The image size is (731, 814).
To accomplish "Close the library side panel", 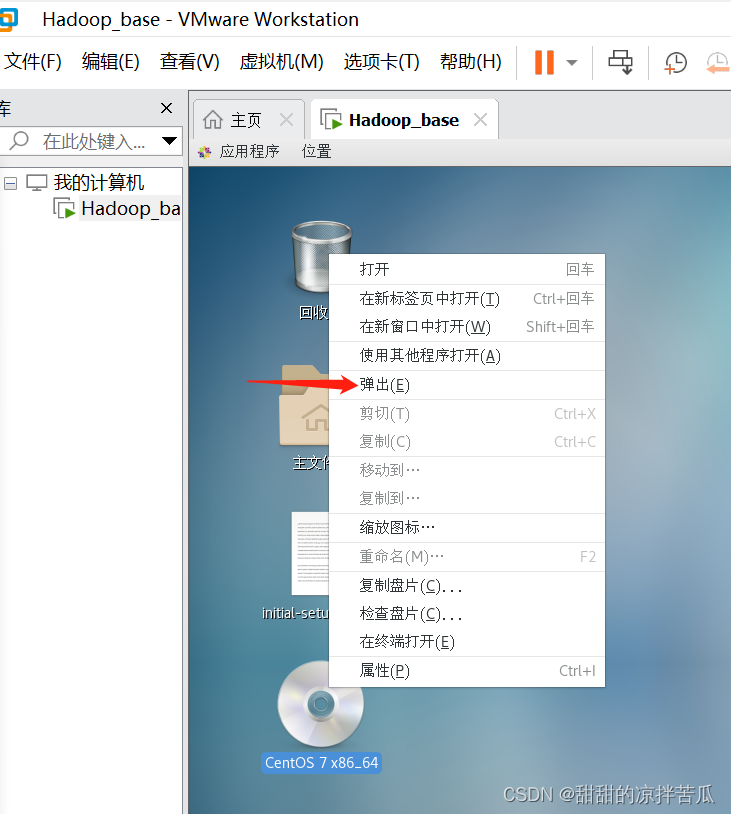I will pos(166,108).
